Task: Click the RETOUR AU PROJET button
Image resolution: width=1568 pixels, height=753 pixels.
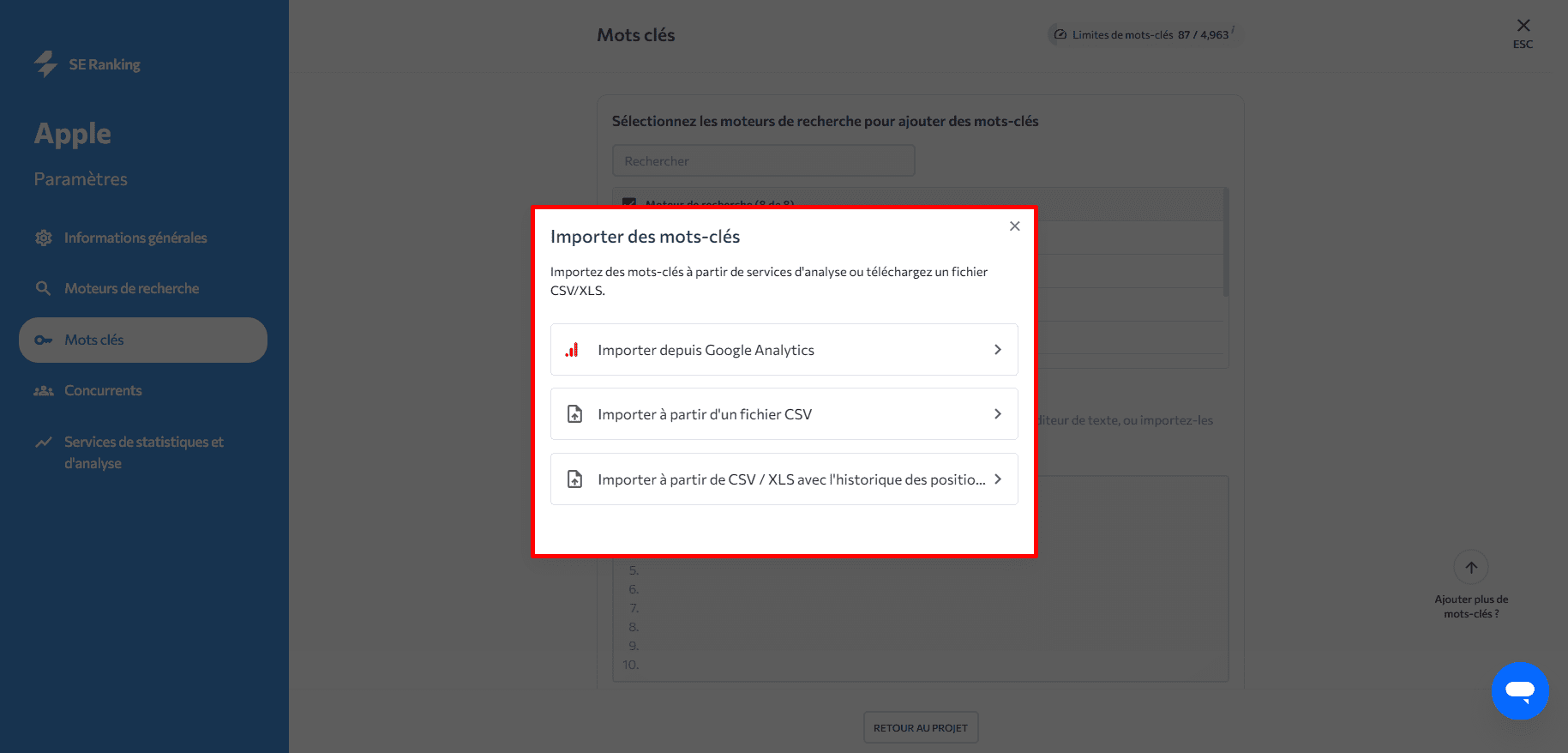Action: point(921,727)
